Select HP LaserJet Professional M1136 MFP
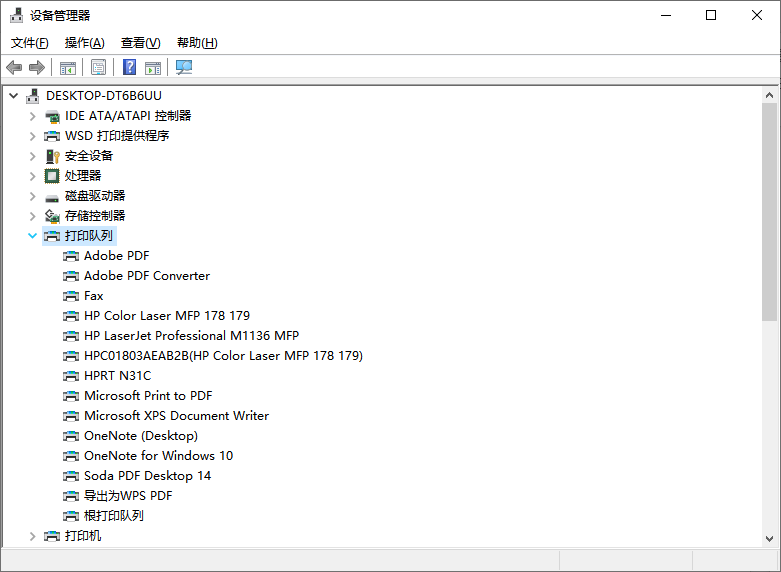The width and height of the screenshot is (781, 572). tap(191, 335)
